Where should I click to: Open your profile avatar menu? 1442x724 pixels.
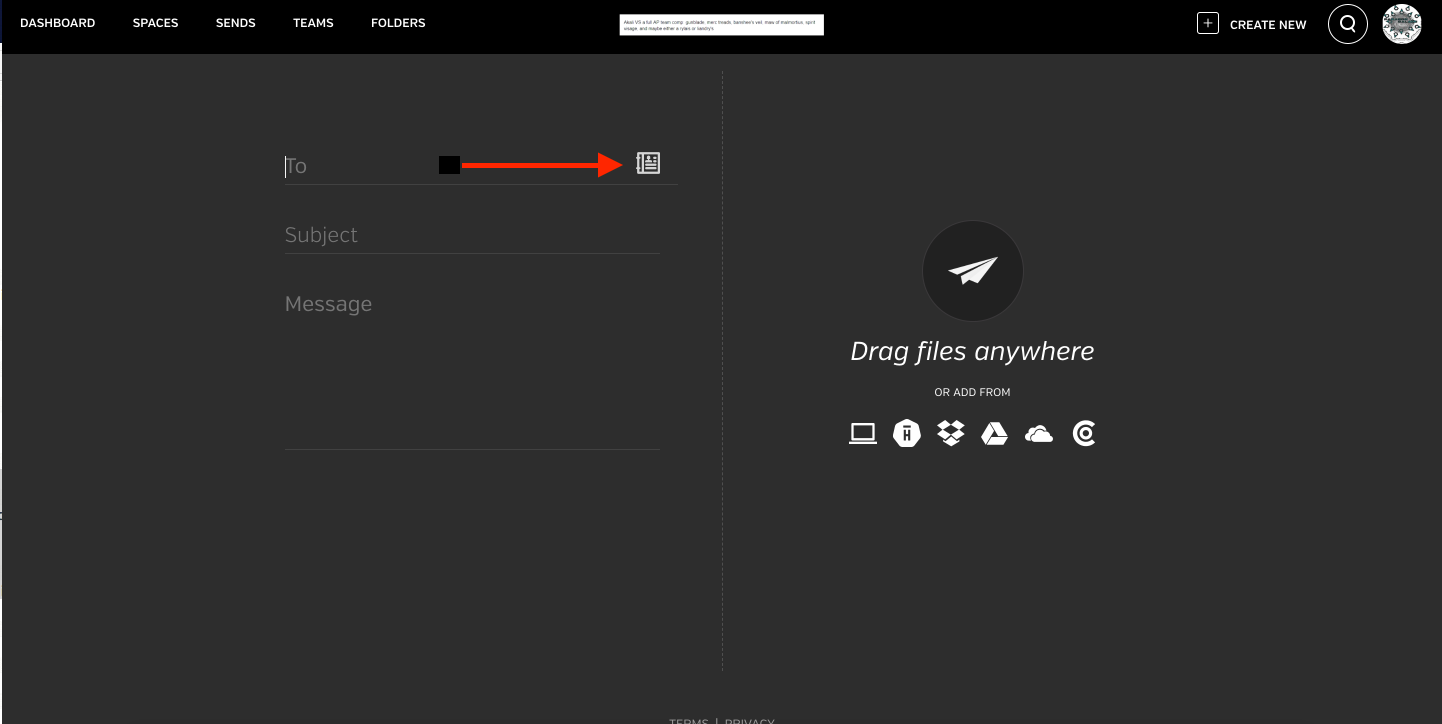coord(1401,23)
